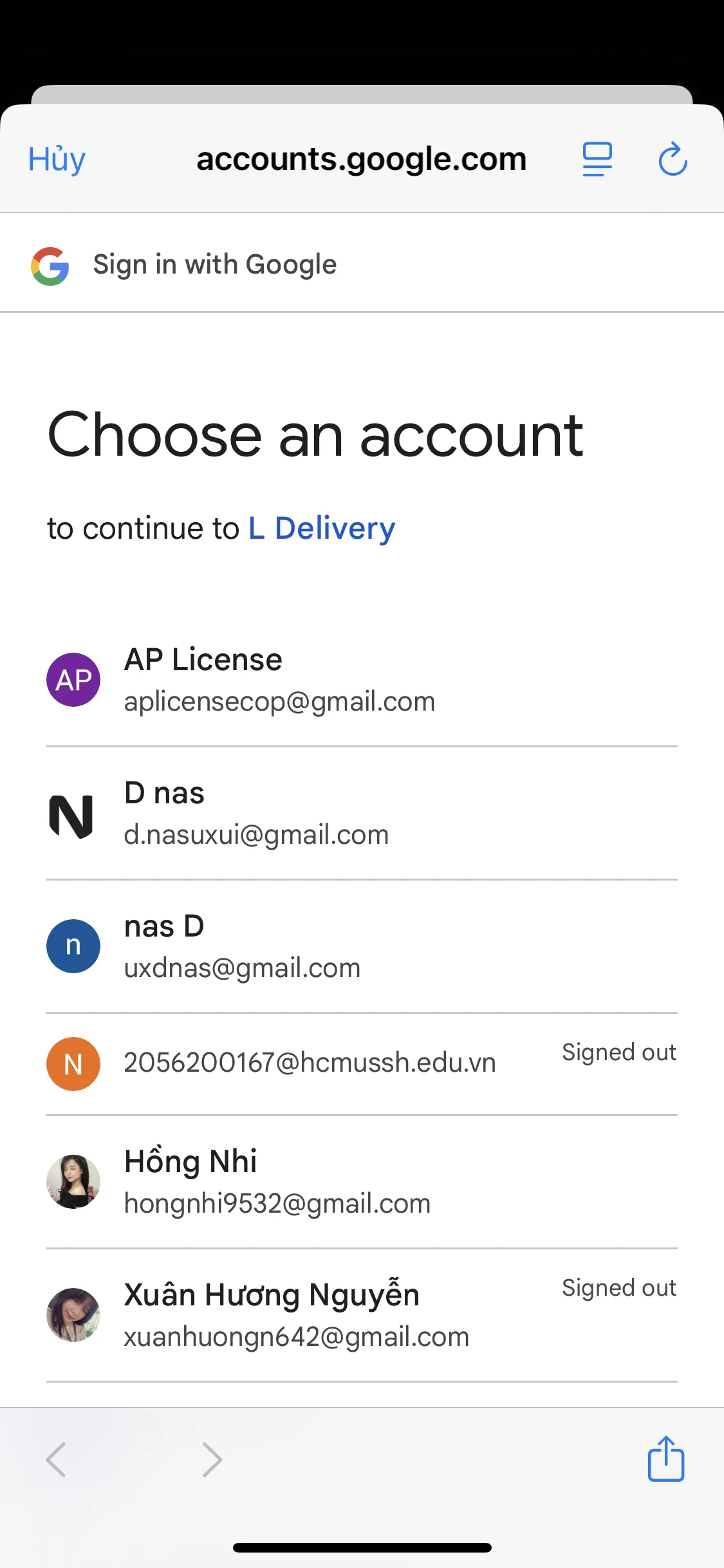Tap the Google G logo
This screenshot has width=724, height=1568.
point(50,266)
